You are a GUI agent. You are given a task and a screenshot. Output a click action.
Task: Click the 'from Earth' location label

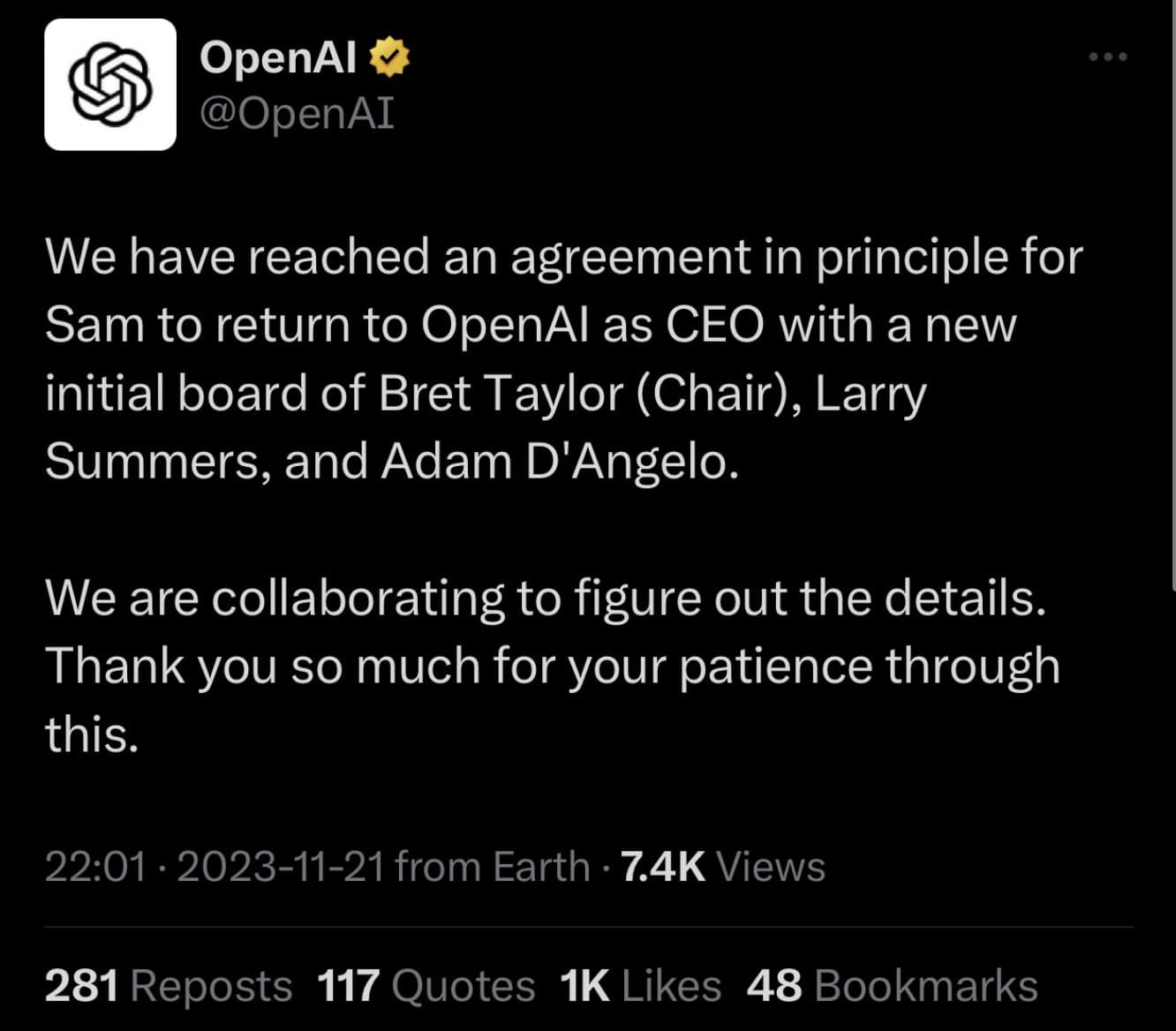490,866
